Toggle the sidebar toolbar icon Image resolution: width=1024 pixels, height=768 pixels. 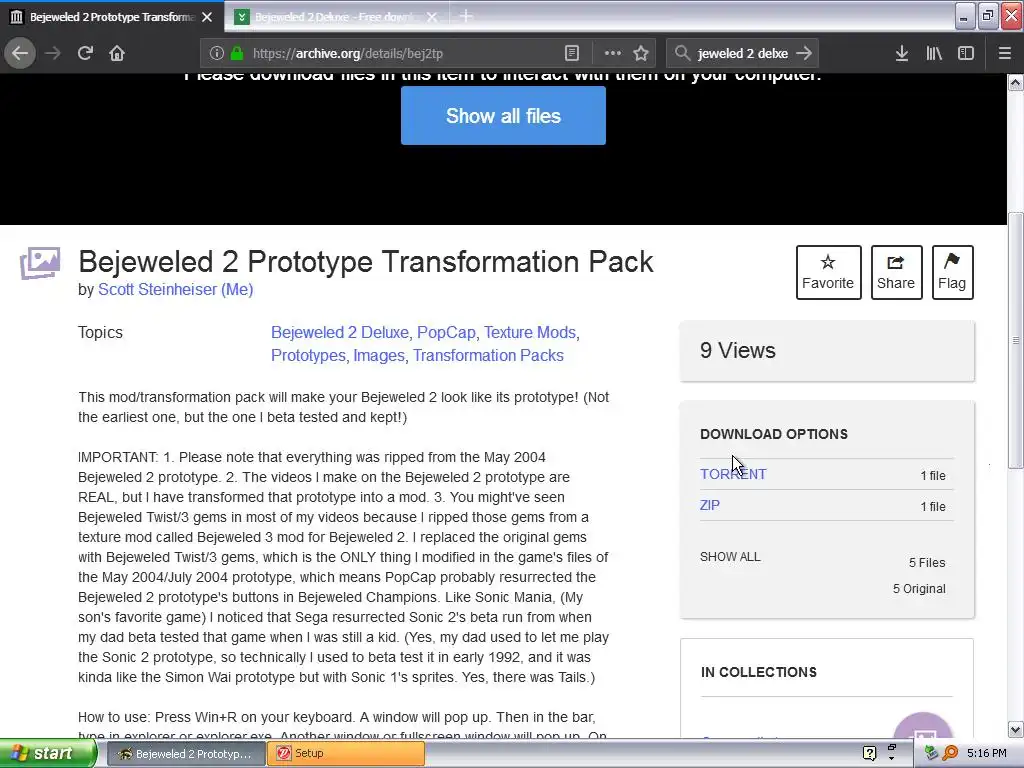965,53
